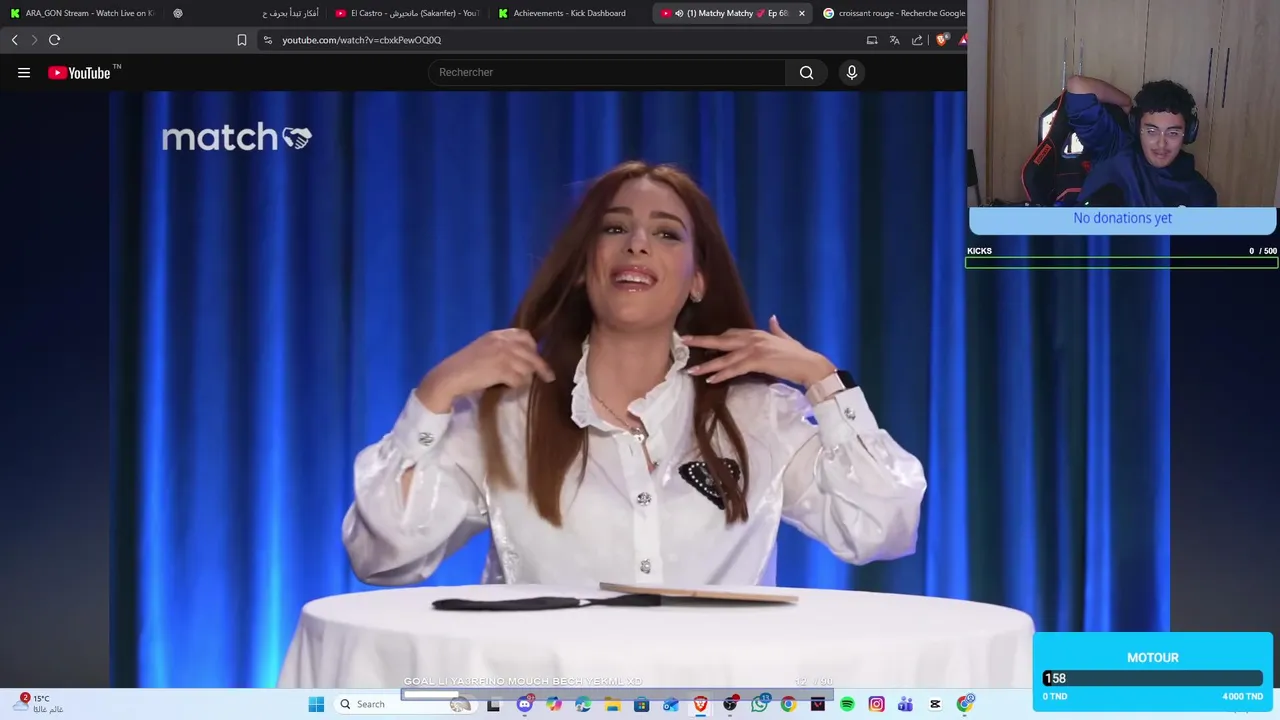This screenshot has width=1280, height=720.
Task: Open WhatsApp from the taskbar
Action: pos(759,704)
